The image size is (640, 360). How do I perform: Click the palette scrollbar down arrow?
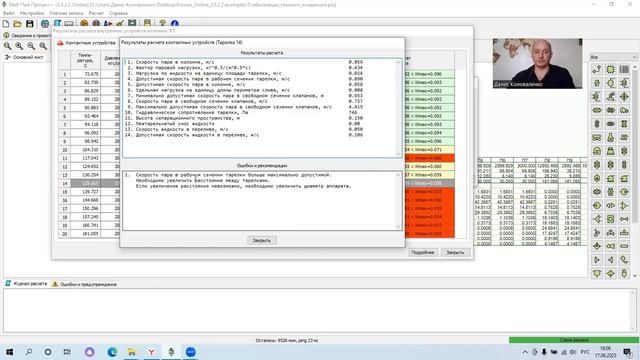pyautogui.click(x=635, y=276)
